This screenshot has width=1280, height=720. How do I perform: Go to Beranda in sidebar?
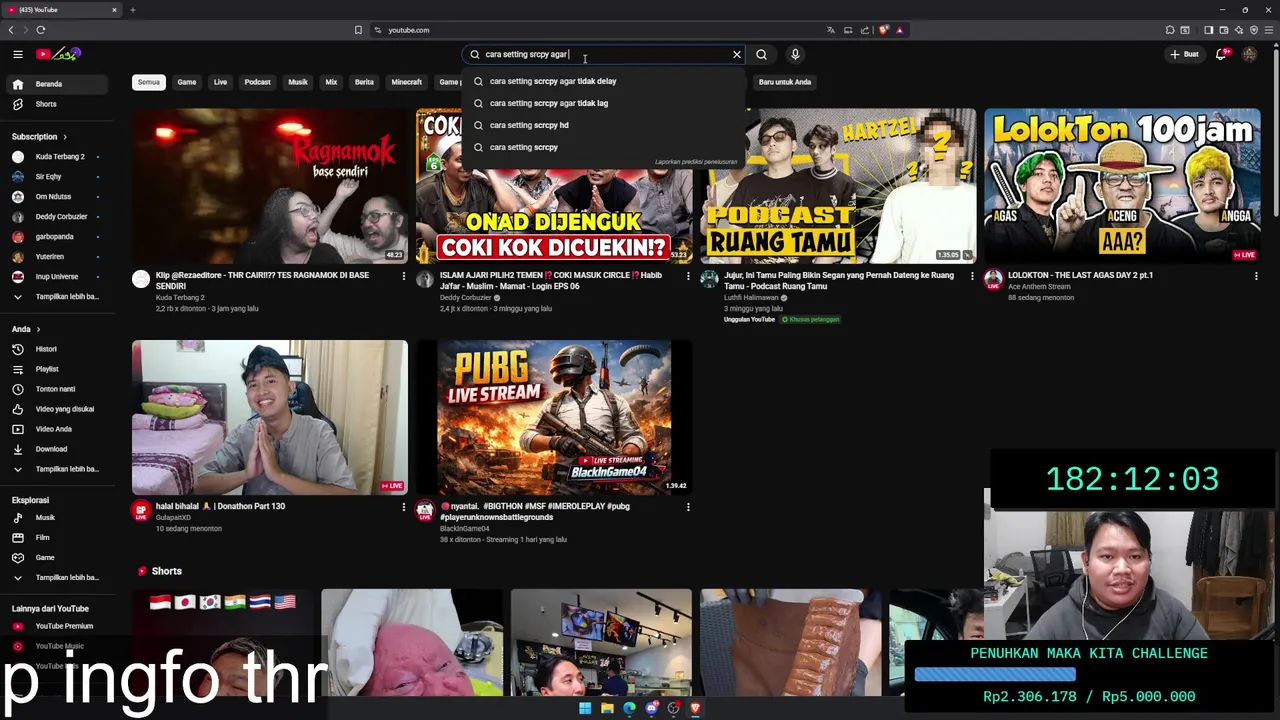(x=56, y=84)
